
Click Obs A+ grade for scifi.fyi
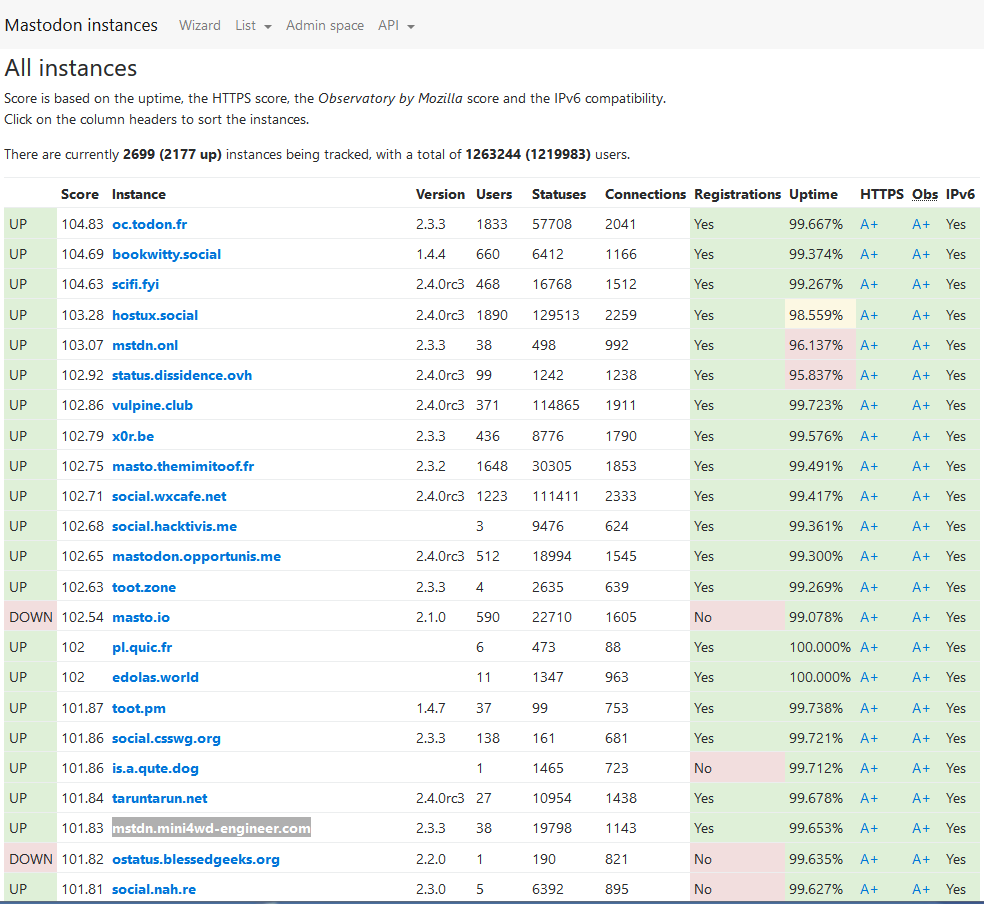(921, 284)
